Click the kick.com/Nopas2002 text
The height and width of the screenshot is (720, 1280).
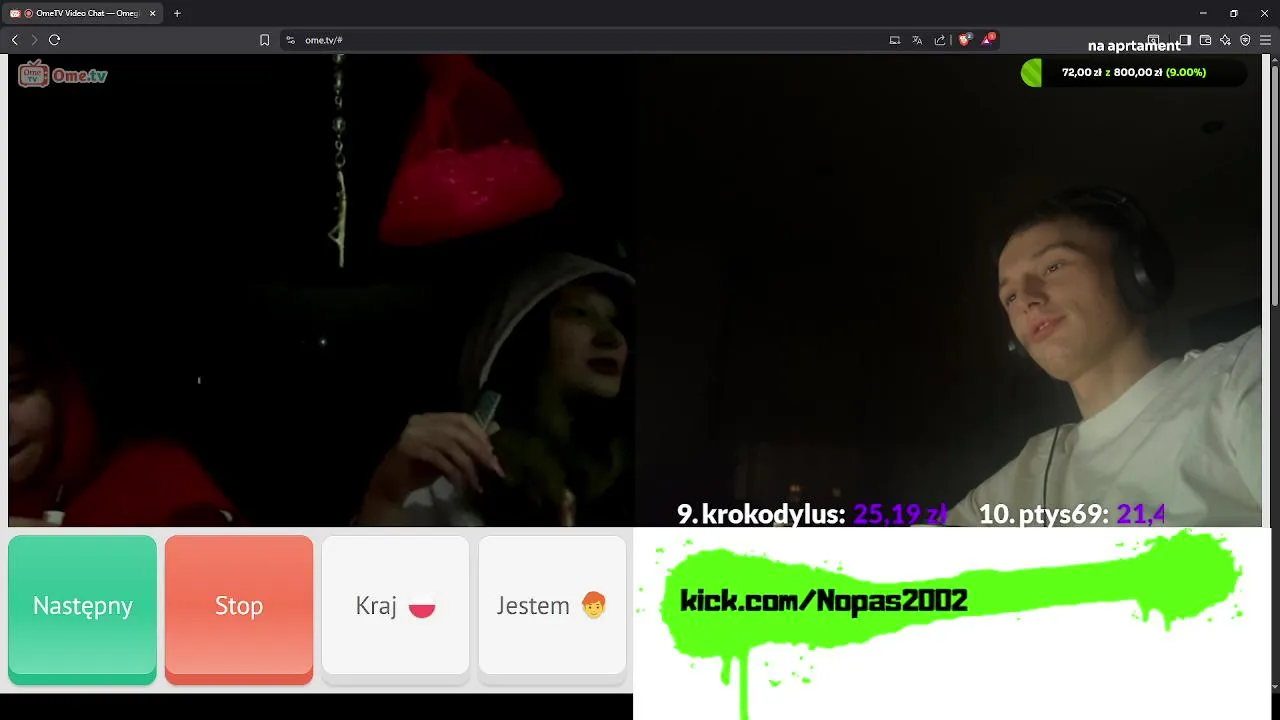pyautogui.click(x=823, y=600)
